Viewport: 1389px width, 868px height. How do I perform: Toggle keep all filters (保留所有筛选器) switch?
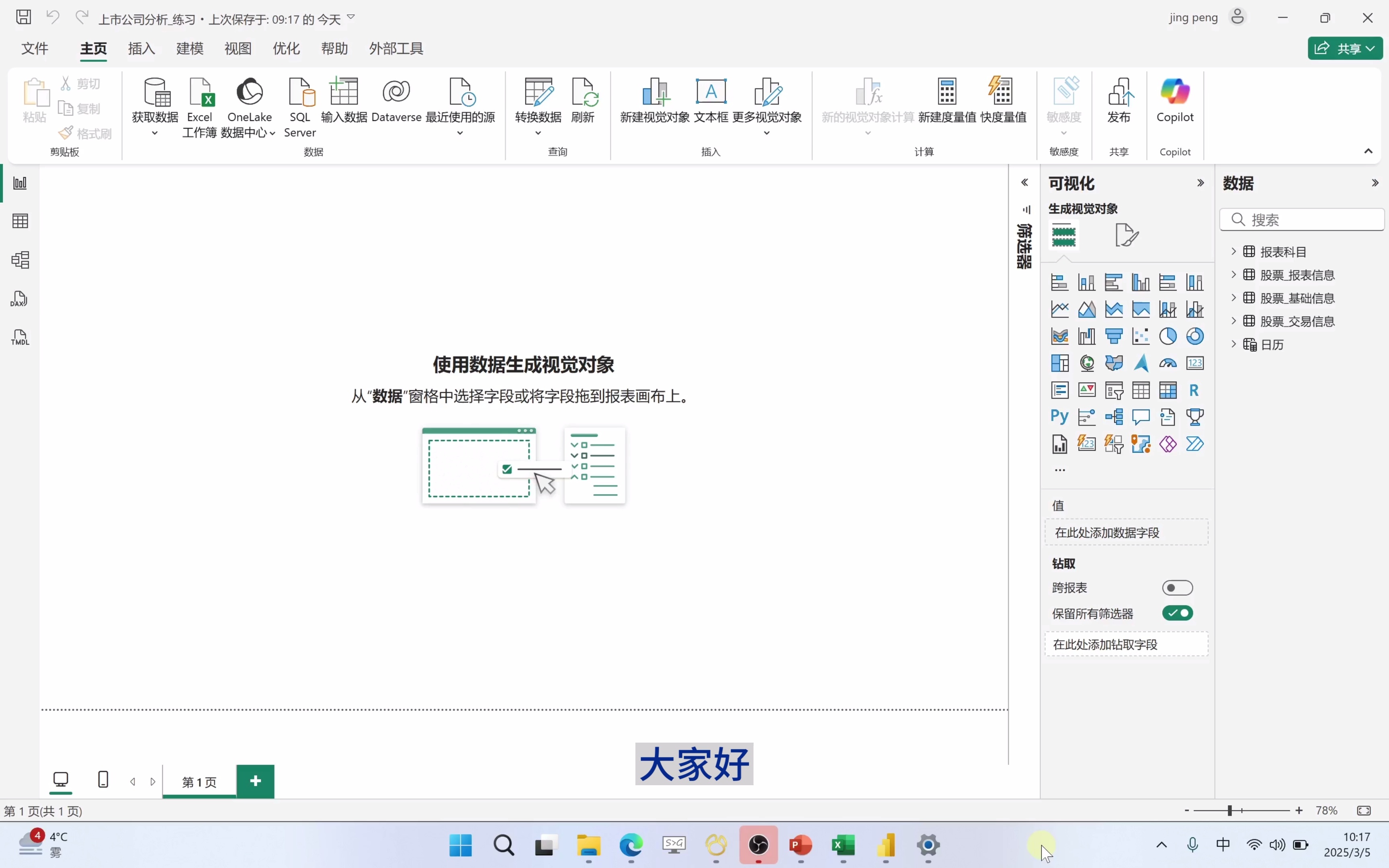click(x=1177, y=613)
